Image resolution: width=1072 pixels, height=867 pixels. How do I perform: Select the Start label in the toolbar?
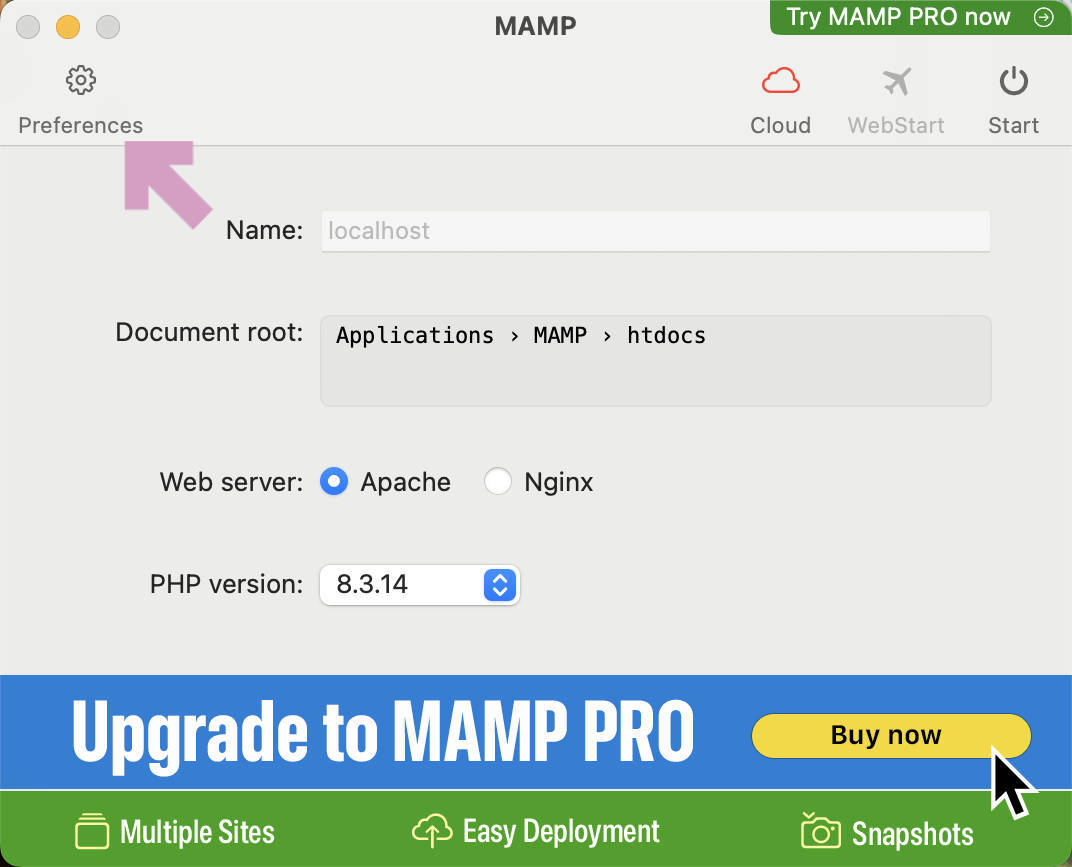click(1013, 125)
